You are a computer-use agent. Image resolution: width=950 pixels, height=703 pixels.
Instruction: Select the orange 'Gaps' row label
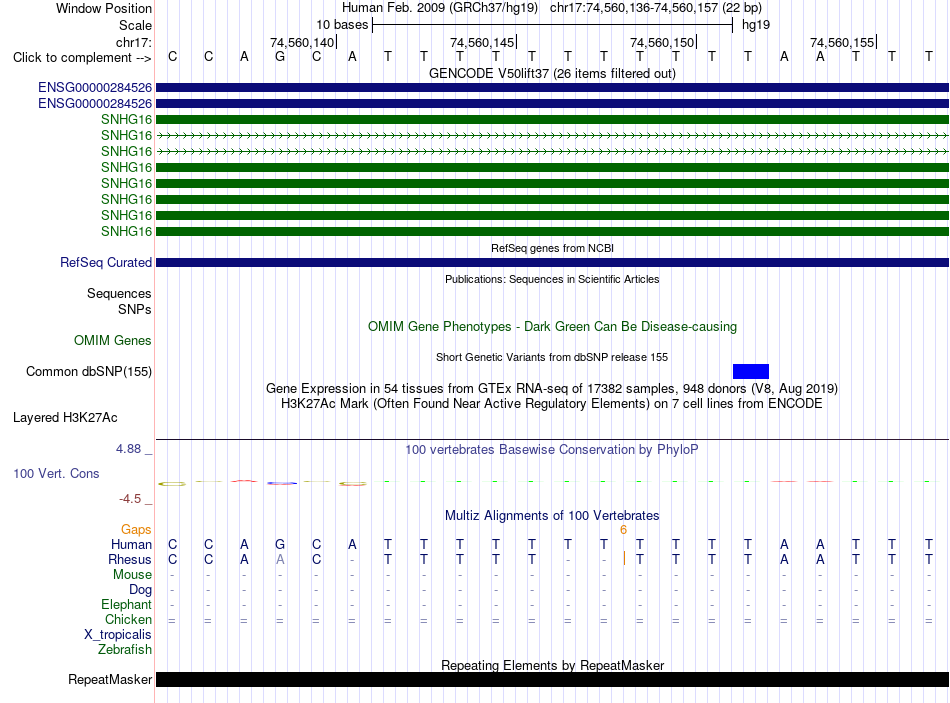coord(136,530)
